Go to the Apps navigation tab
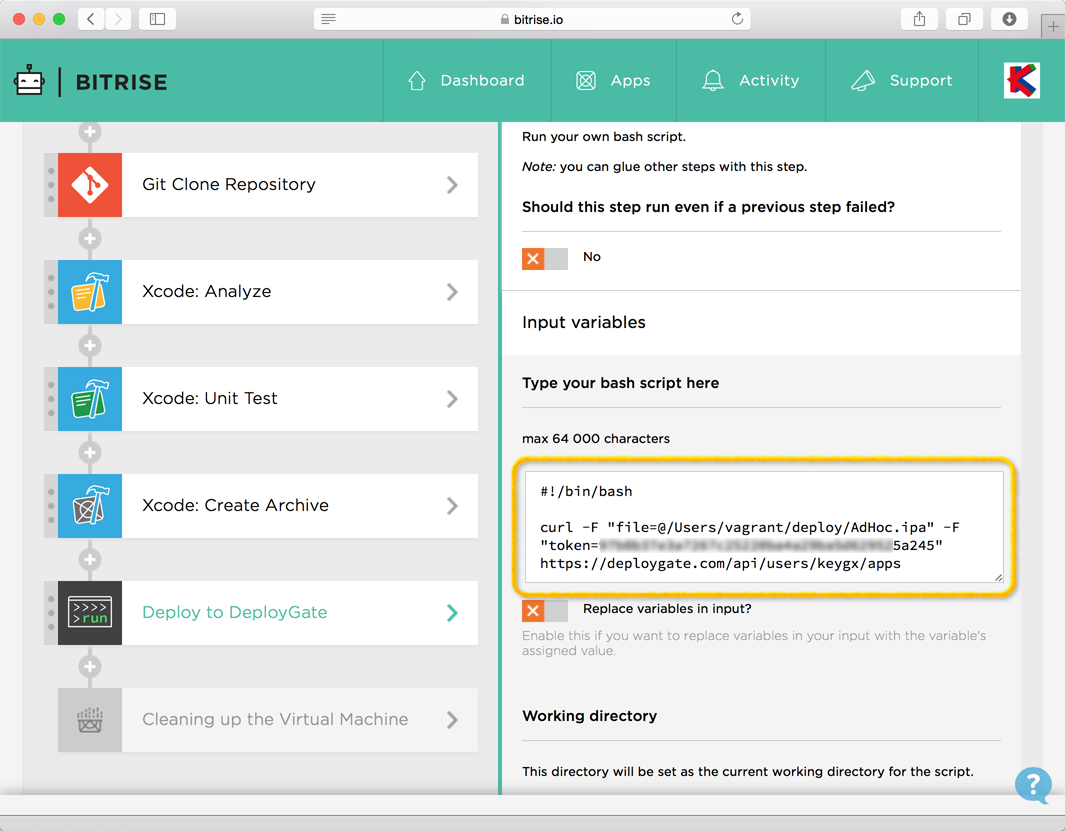Screen dimensions: 1065x831 613,81
